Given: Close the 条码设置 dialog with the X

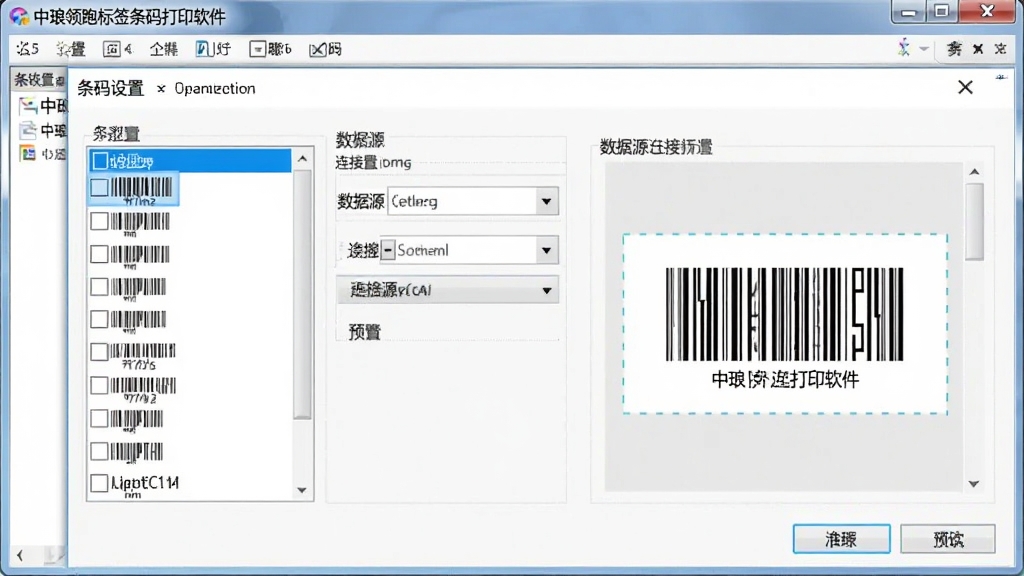Looking at the screenshot, I should (x=965, y=87).
